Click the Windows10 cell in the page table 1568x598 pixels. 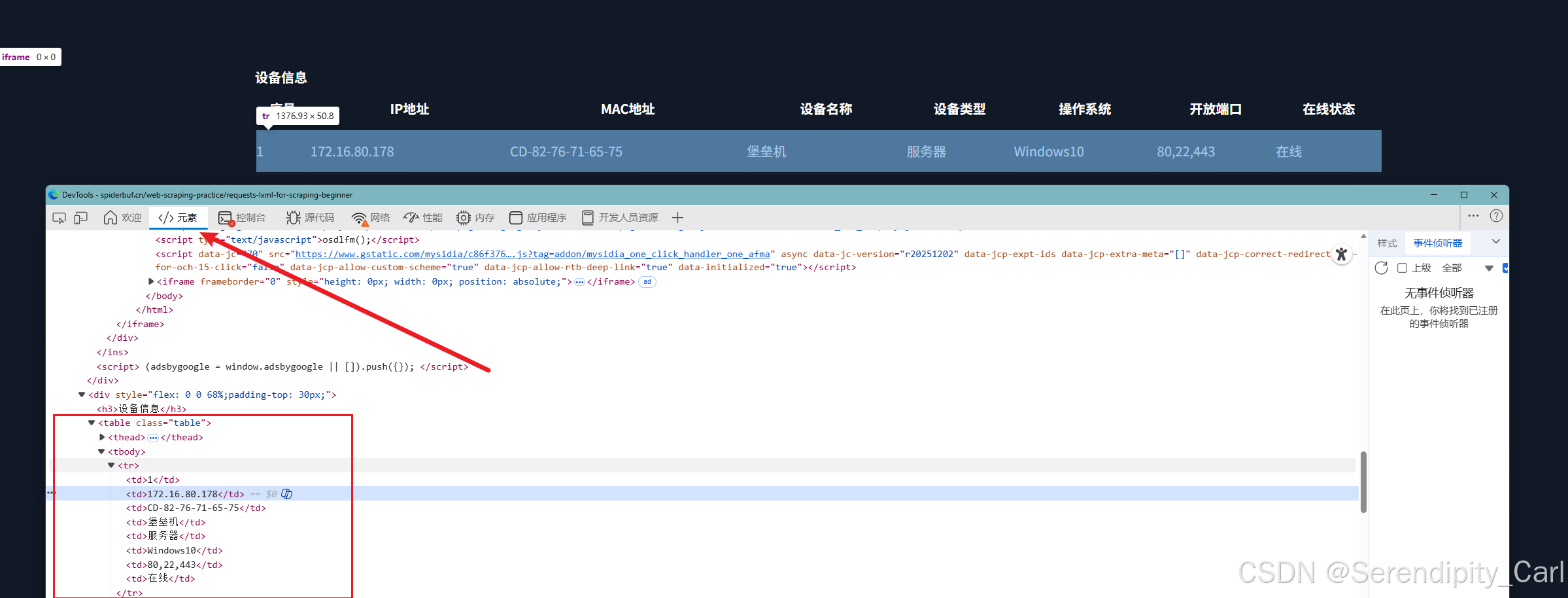pos(1049,152)
